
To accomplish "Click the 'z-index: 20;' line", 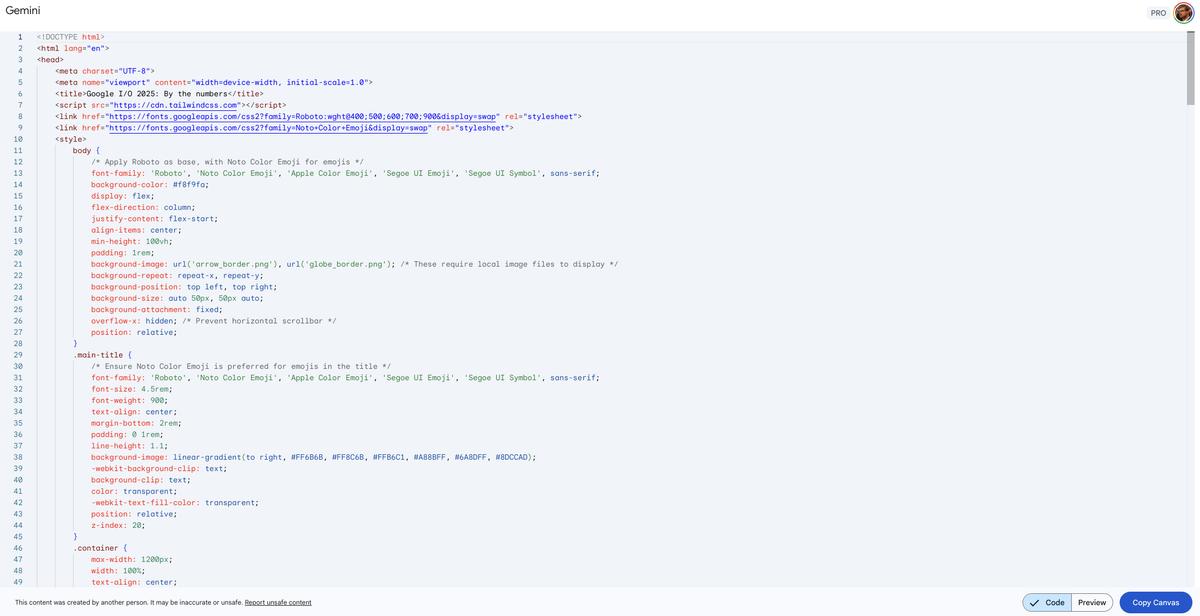I will [x=117, y=525].
